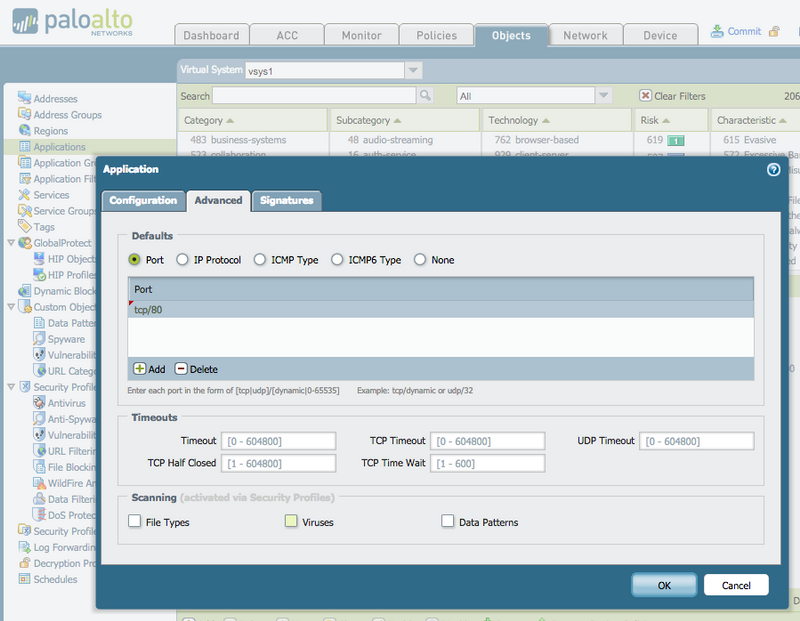Collapse the Custom Objects tree section
The width and height of the screenshot is (800, 621).
click(10, 307)
